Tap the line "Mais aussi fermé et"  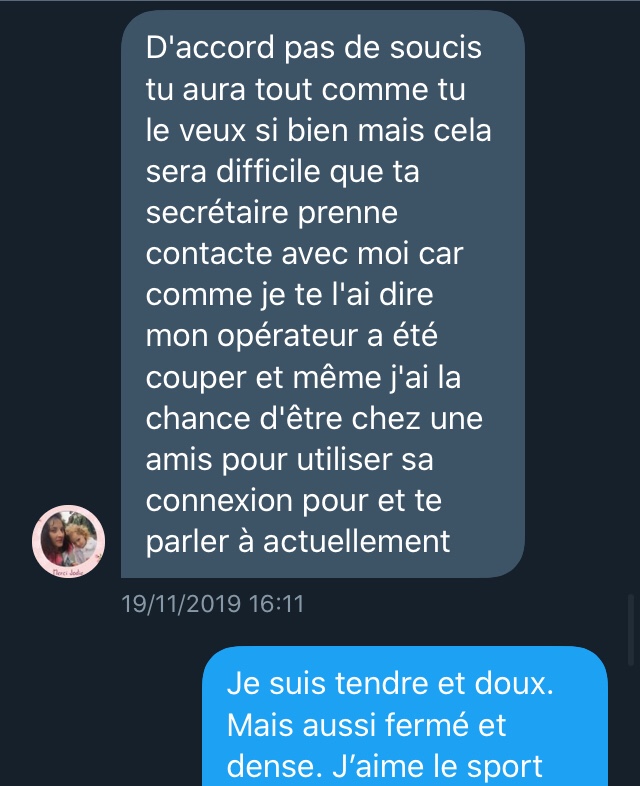pyautogui.click(x=366, y=725)
